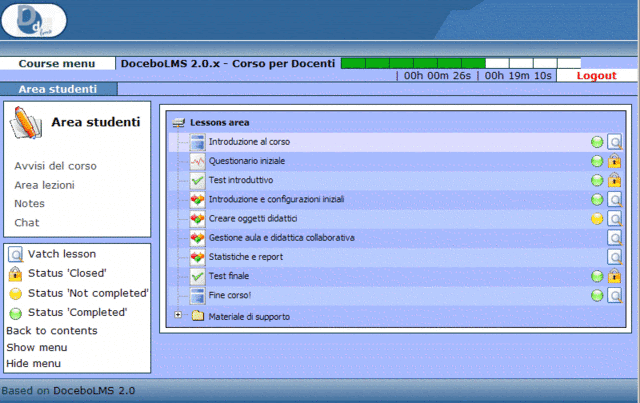Image resolution: width=640 pixels, height=403 pixels.
Task: Click the green course progress bar
Action: click(x=461, y=63)
